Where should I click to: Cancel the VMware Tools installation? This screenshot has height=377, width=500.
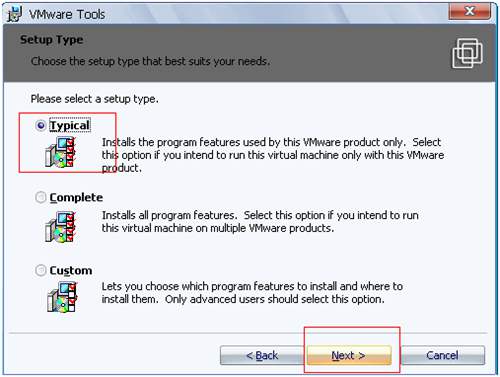(x=443, y=355)
